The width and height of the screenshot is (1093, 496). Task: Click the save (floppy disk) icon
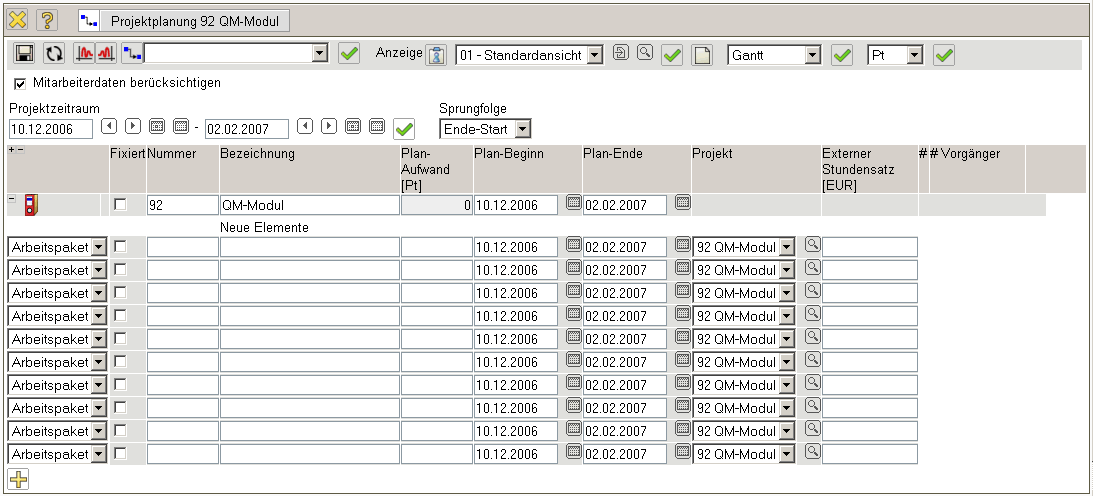pos(25,54)
